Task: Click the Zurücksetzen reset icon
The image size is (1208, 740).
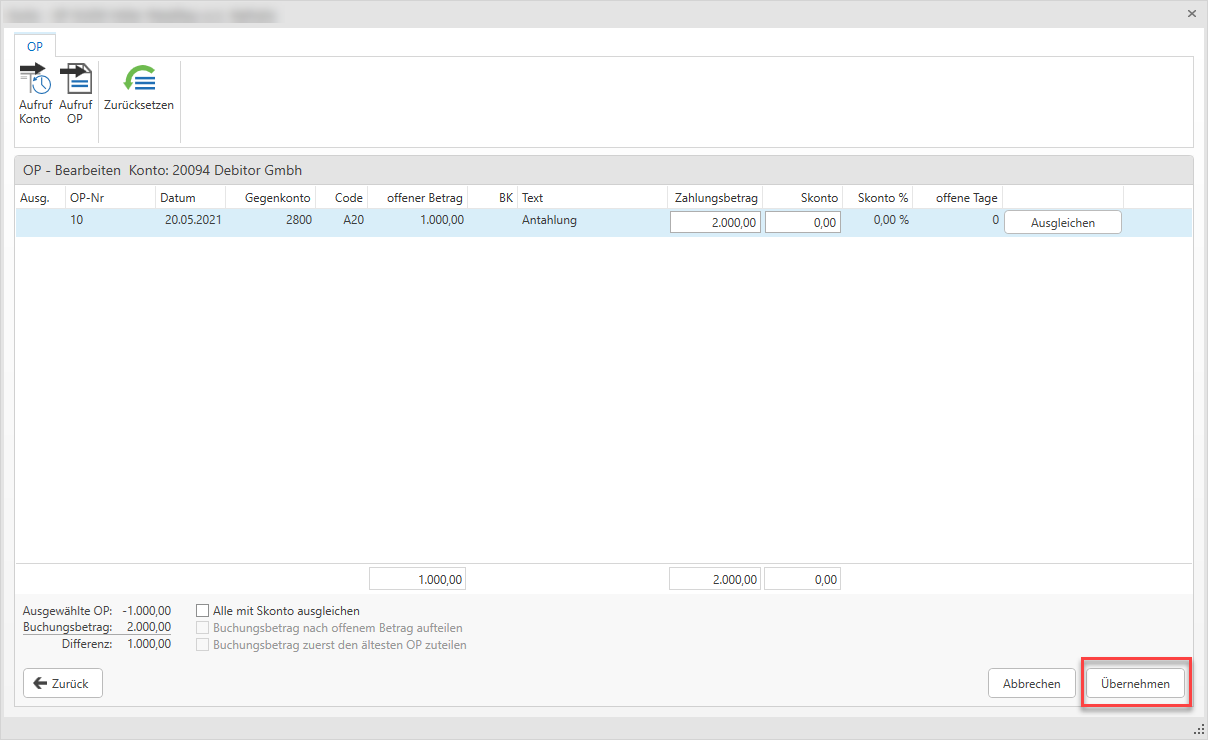Action: pos(139,82)
